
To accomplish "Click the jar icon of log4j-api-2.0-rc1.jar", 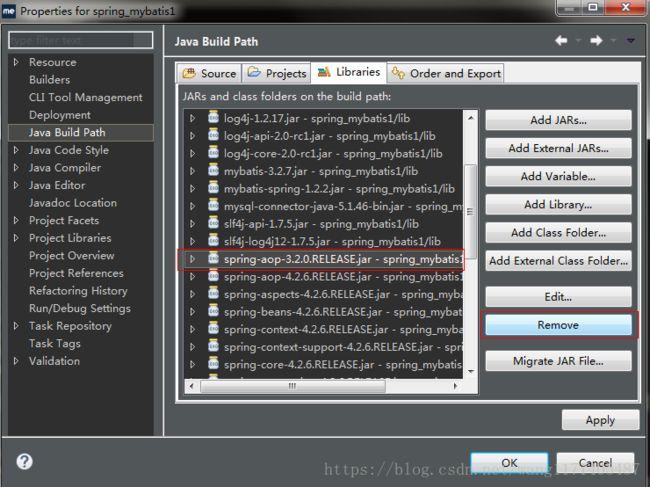I will coord(213,135).
